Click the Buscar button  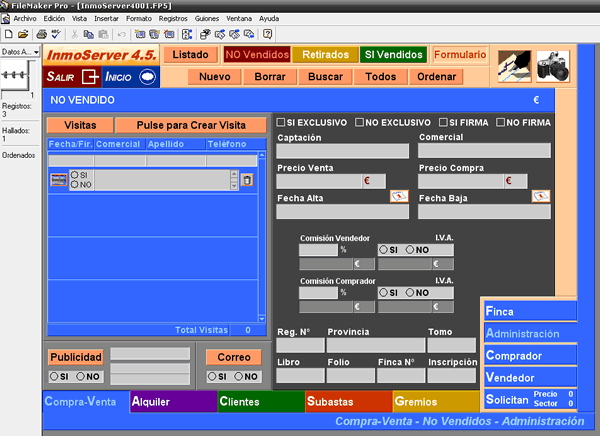pyautogui.click(x=325, y=77)
